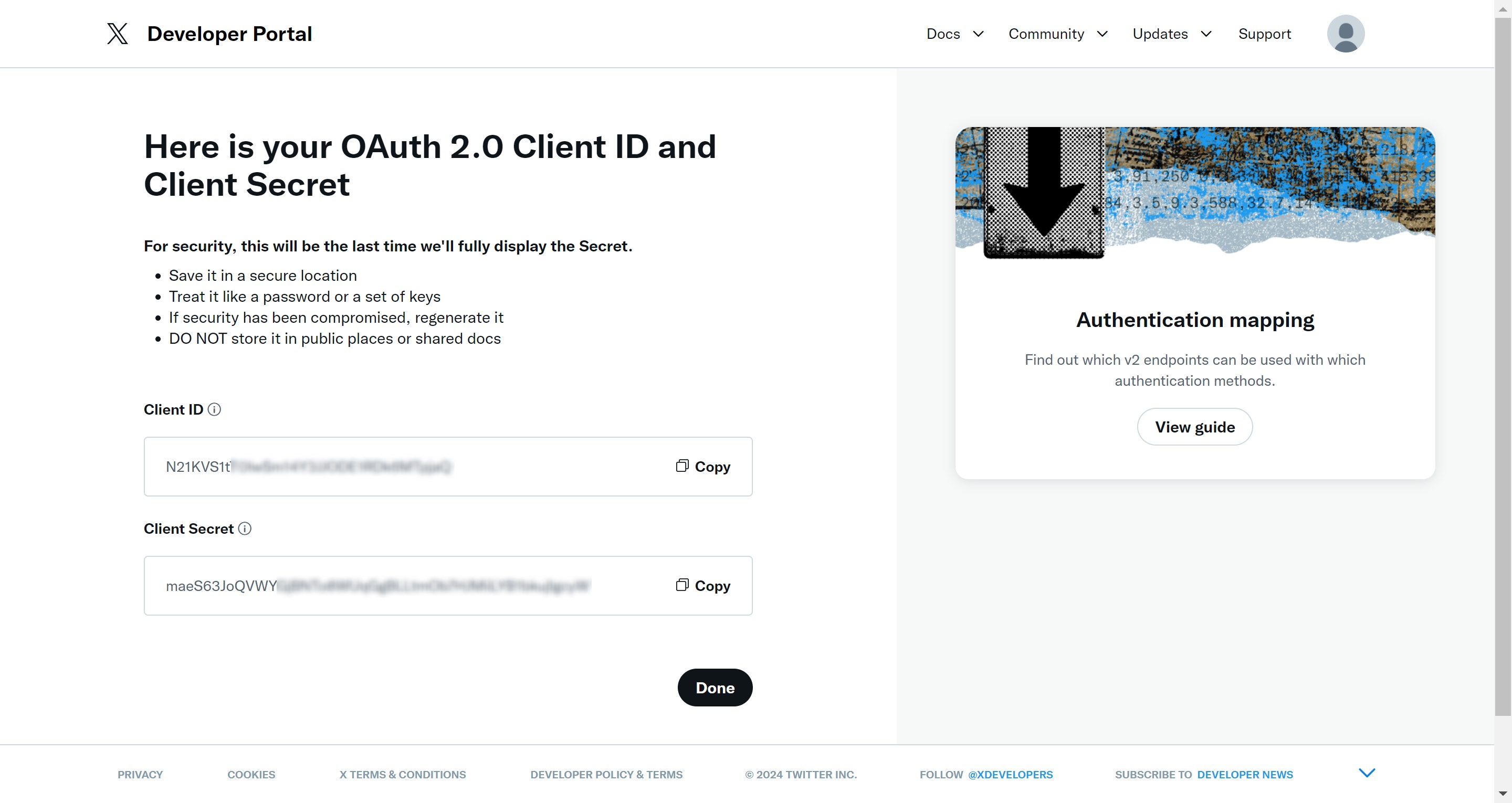This screenshot has width=1512, height=803.
Task: Click the Copy icon for Client Secret
Action: pos(681,585)
